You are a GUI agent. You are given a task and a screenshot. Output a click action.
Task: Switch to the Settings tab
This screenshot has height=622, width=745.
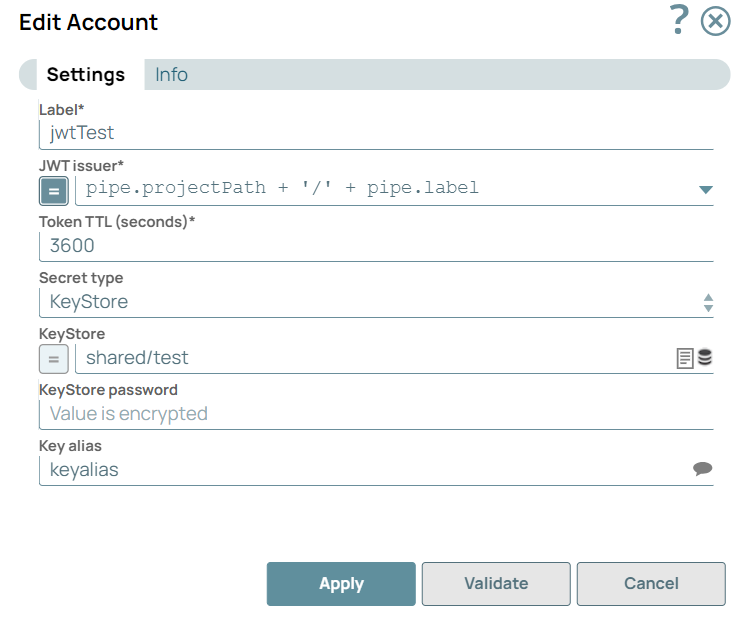(x=86, y=75)
